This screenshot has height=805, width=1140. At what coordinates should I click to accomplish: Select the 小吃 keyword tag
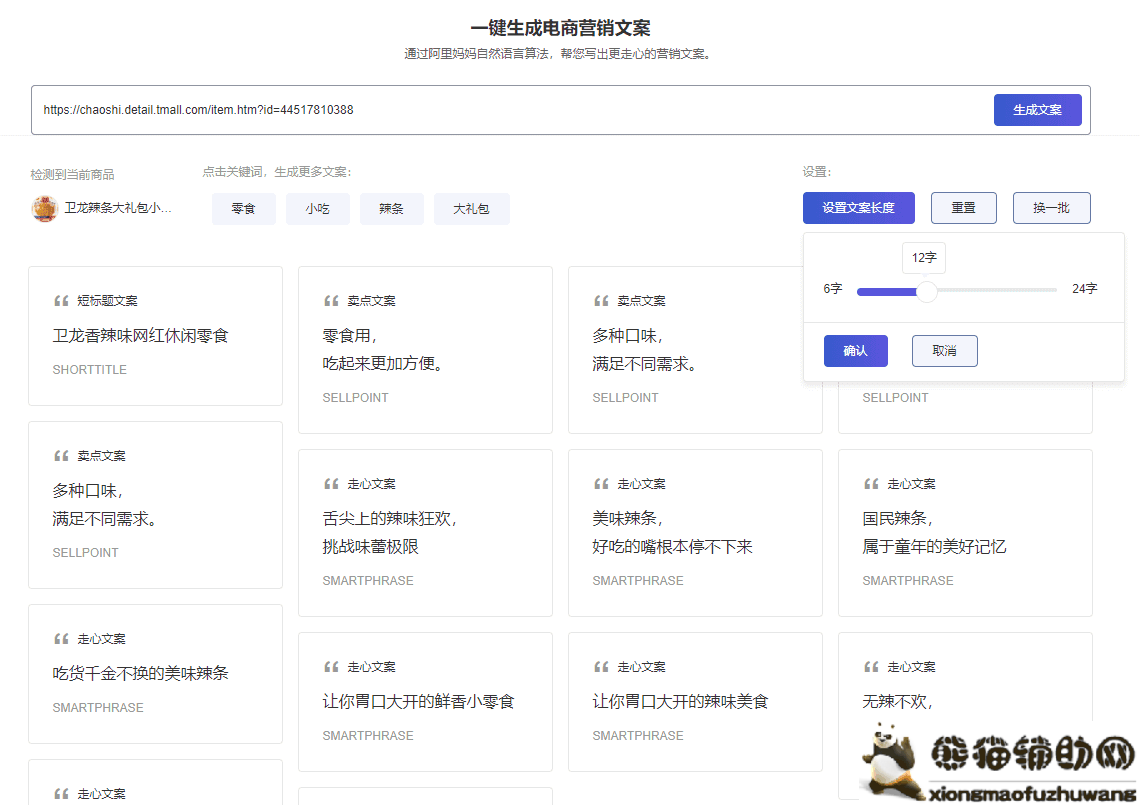pyautogui.click(x=317, y=209)
